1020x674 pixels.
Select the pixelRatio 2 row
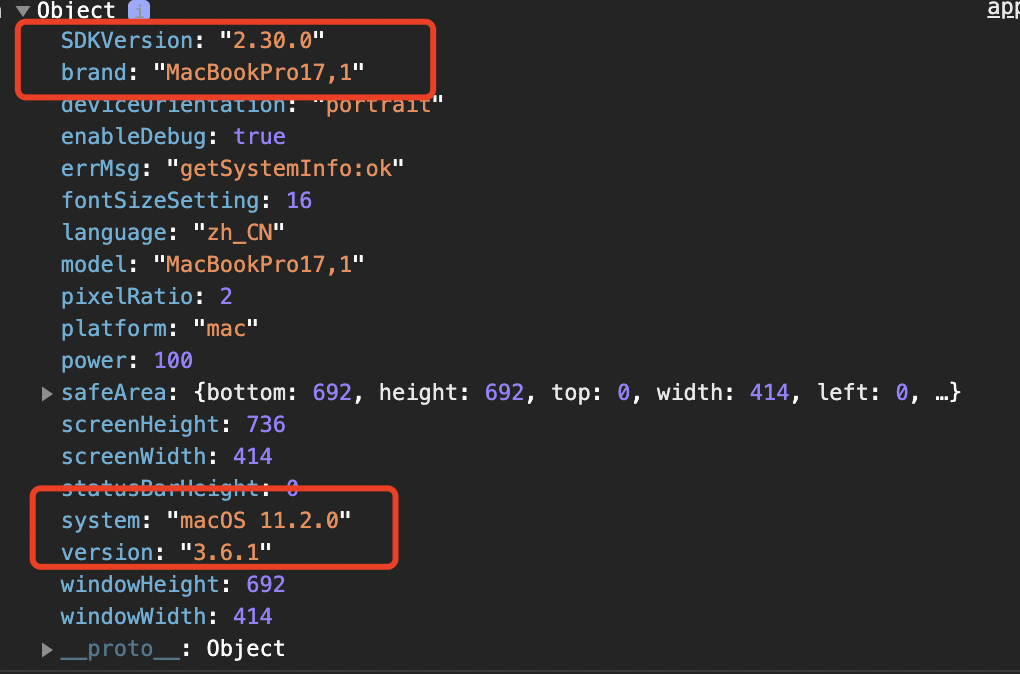[x=146, y=296]
